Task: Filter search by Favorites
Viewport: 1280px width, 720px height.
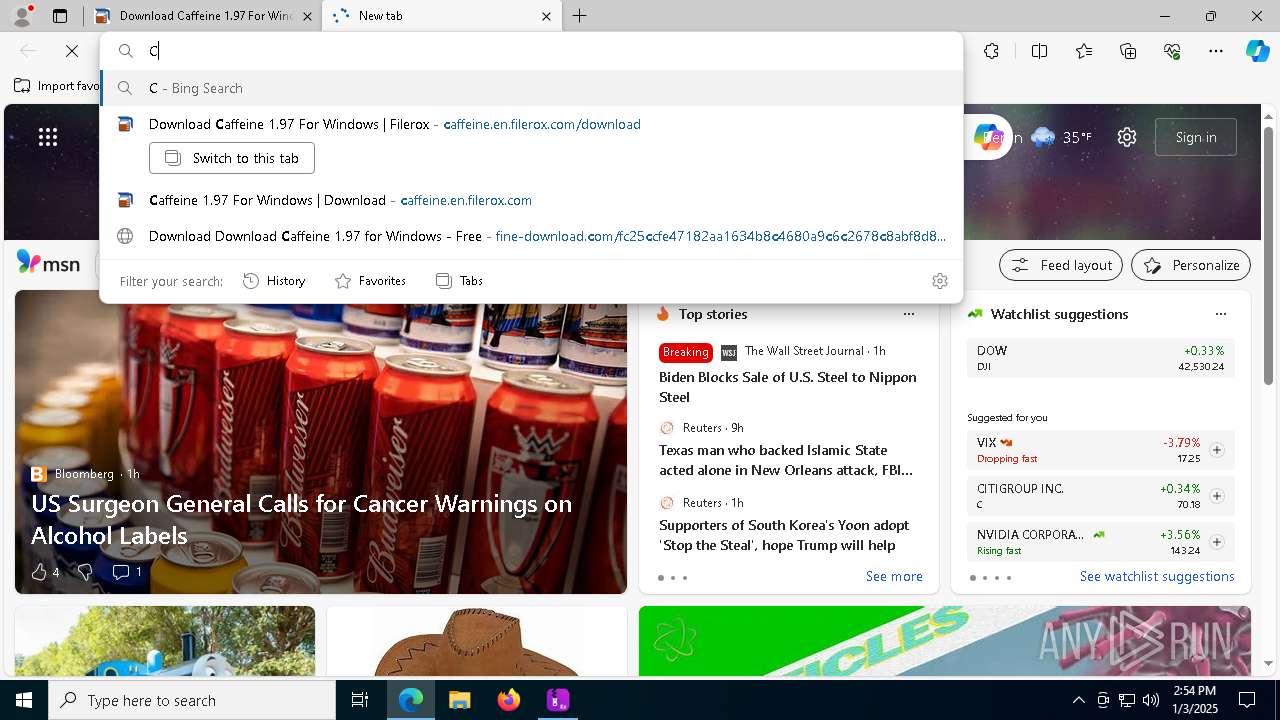Action: pyautogui.click(x=370, y=281)
